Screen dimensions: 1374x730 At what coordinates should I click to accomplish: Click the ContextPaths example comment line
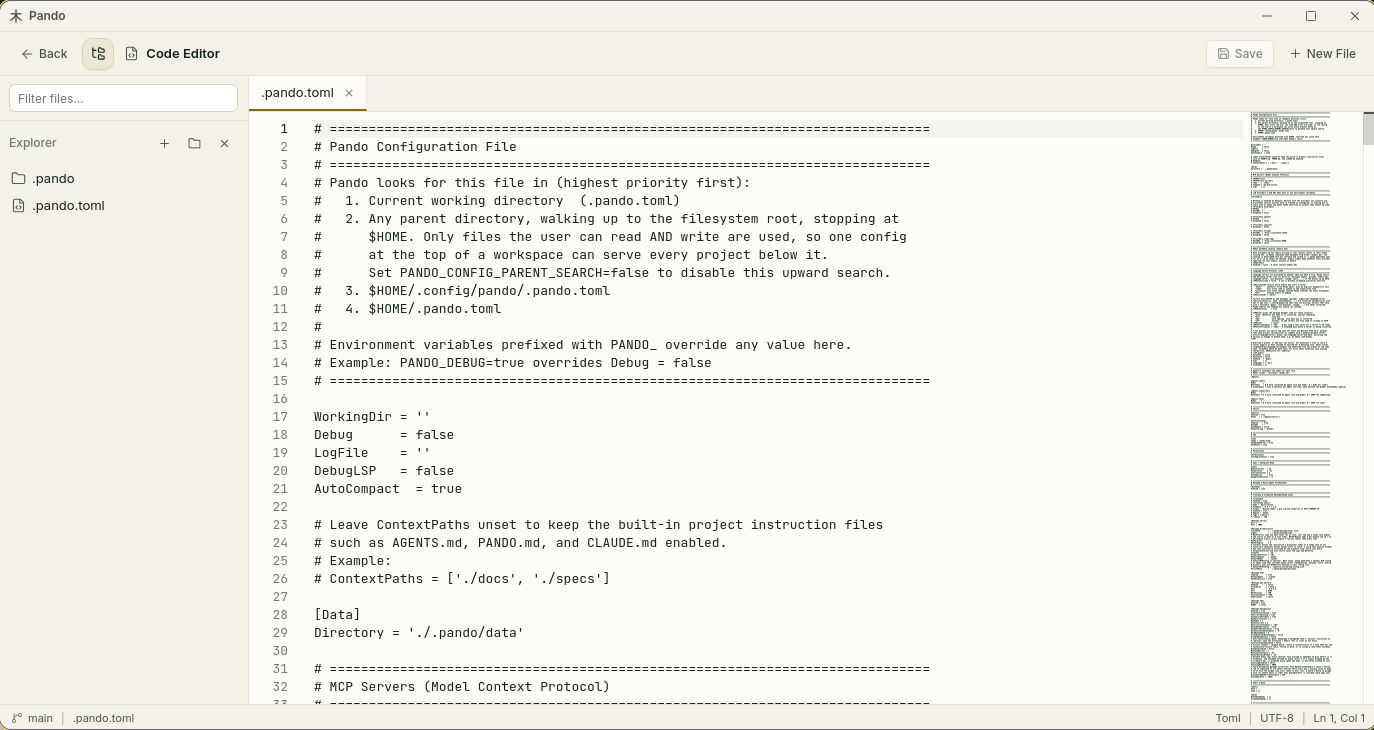(461, 579)
